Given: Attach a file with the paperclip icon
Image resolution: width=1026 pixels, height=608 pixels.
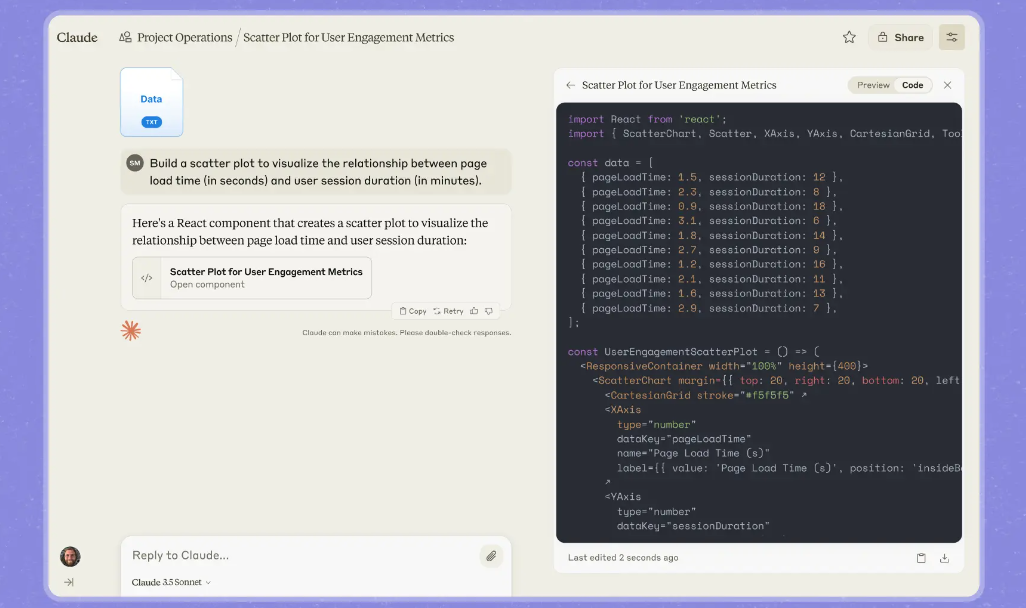Looking at the screenshot, I should click(491, 556).
